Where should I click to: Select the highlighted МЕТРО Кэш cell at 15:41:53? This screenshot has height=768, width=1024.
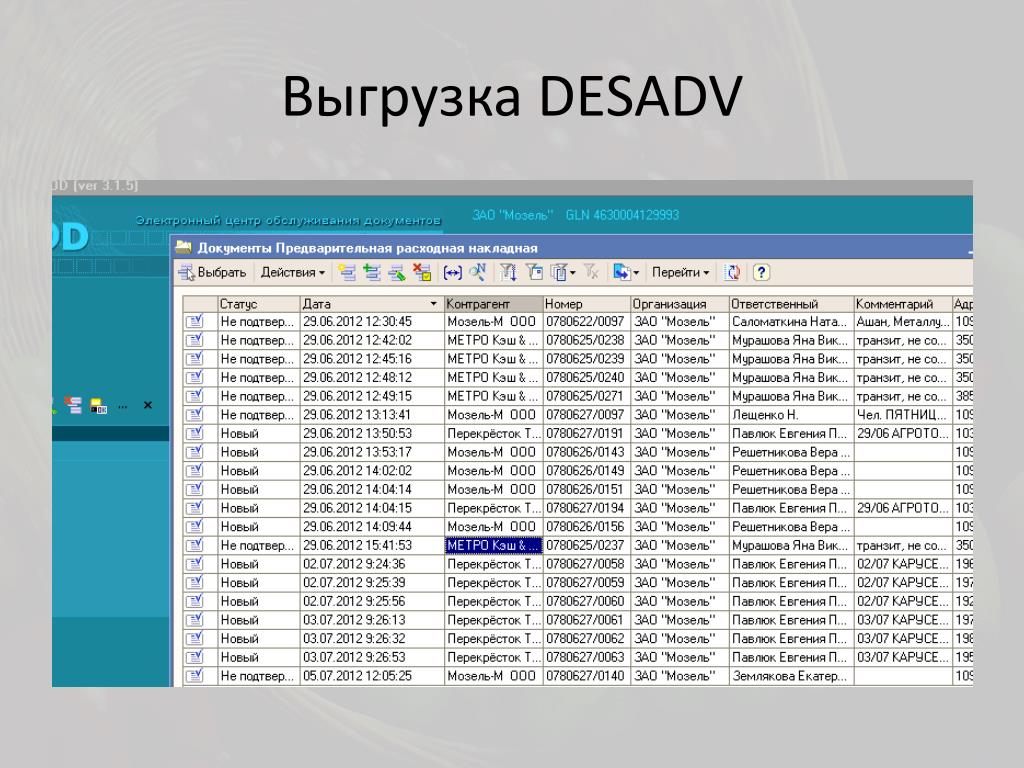494,545
